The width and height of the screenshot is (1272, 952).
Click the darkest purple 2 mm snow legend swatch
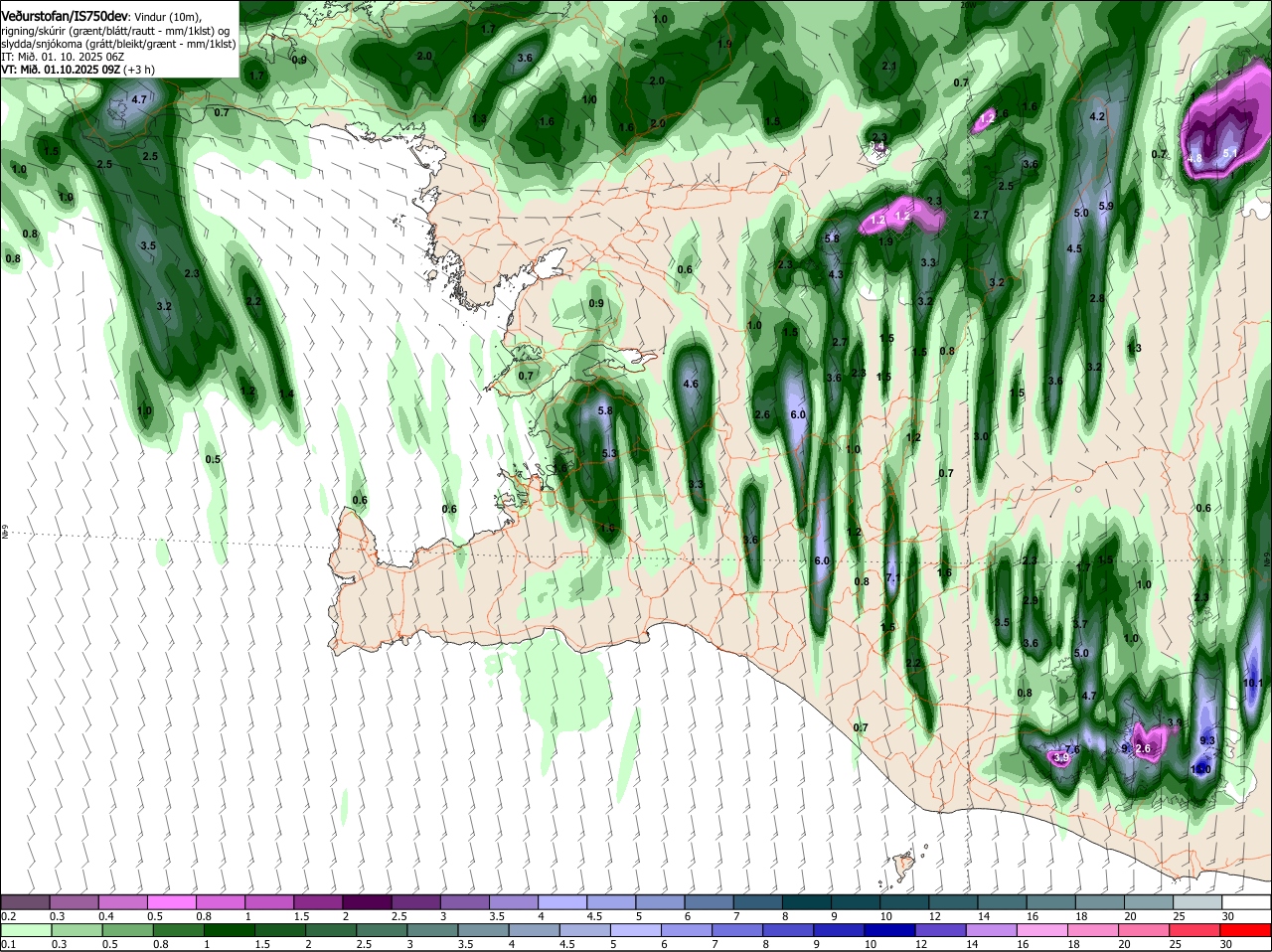click(368, 901)
